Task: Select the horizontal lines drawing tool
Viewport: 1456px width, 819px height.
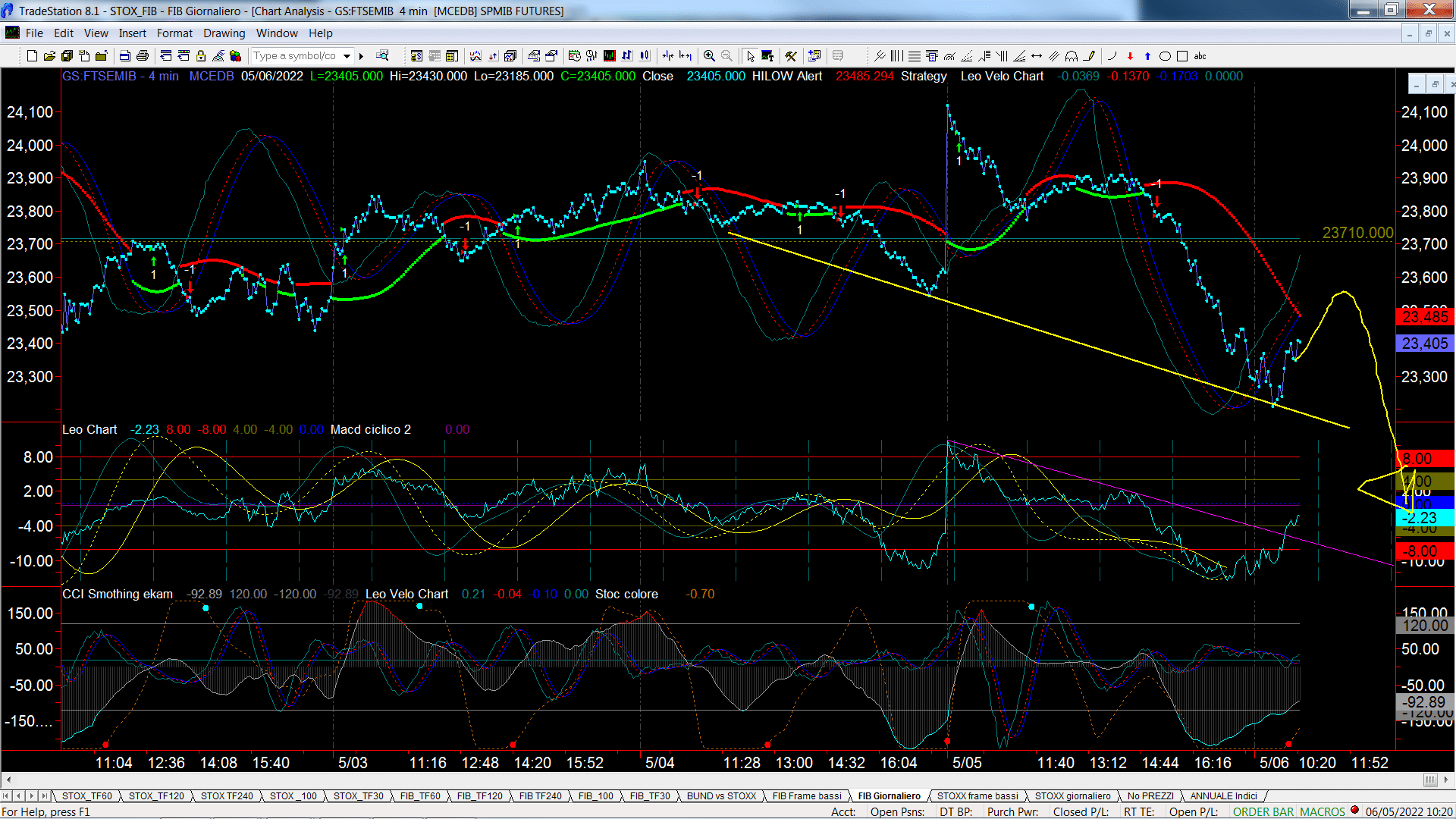Action: [915, 55]
